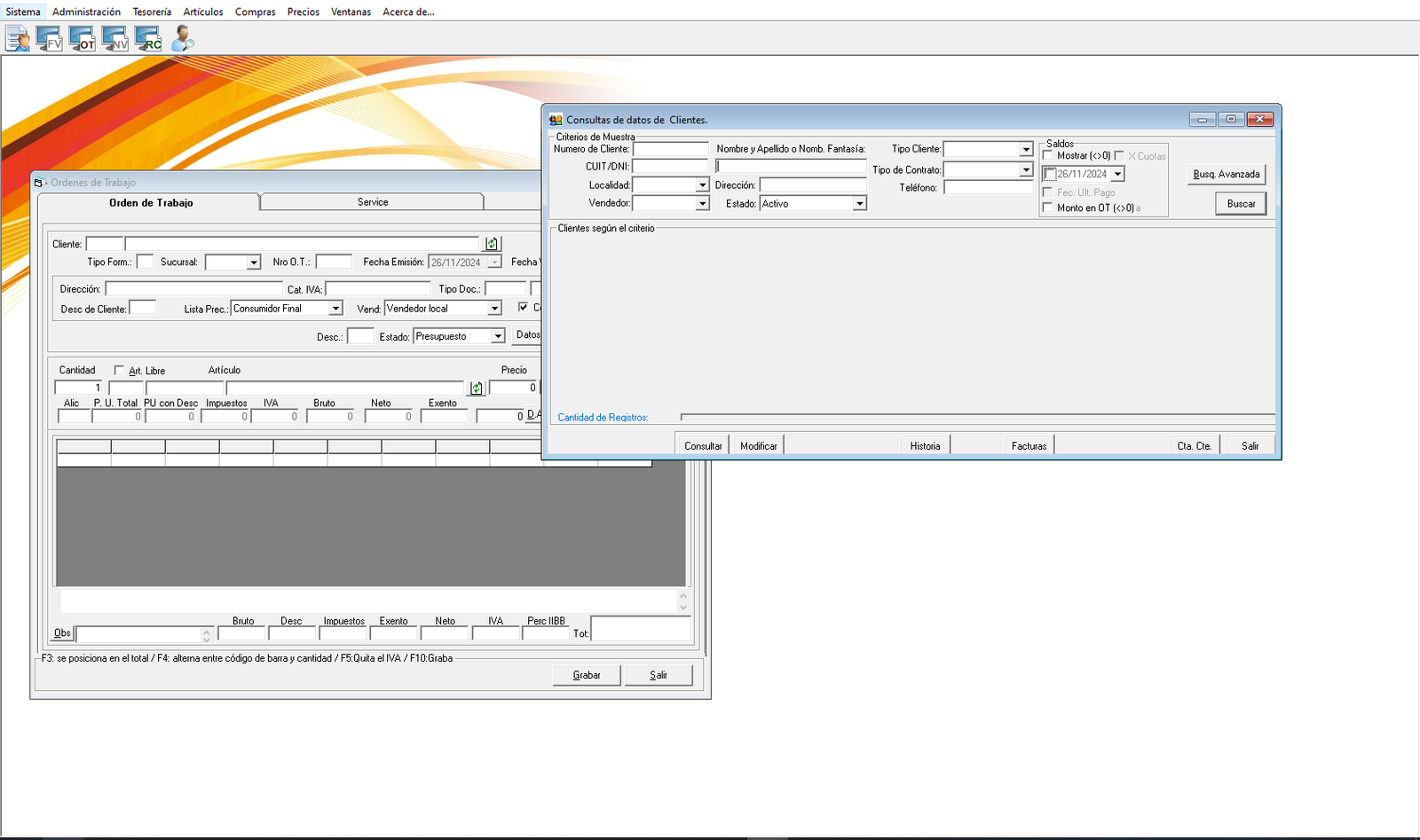Viewport: 1420px width, 840px height.
Task: Open the Precios menu
Action: 303,12
